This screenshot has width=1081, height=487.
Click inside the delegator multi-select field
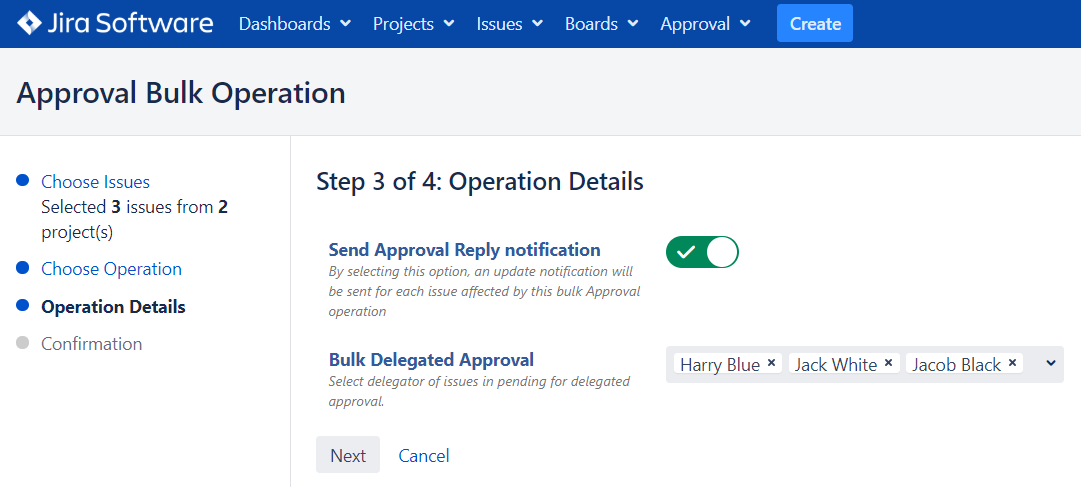[1030, 364]
